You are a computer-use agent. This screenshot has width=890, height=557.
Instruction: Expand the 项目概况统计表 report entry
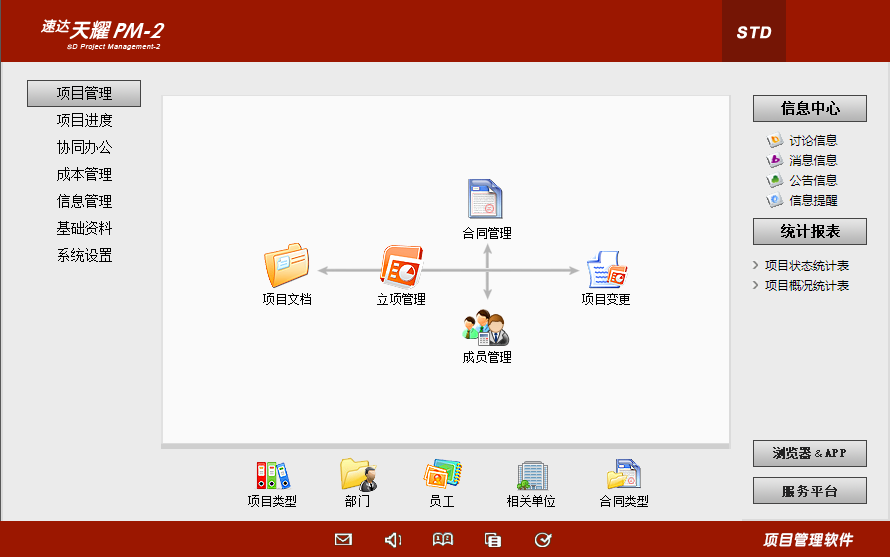806,286
